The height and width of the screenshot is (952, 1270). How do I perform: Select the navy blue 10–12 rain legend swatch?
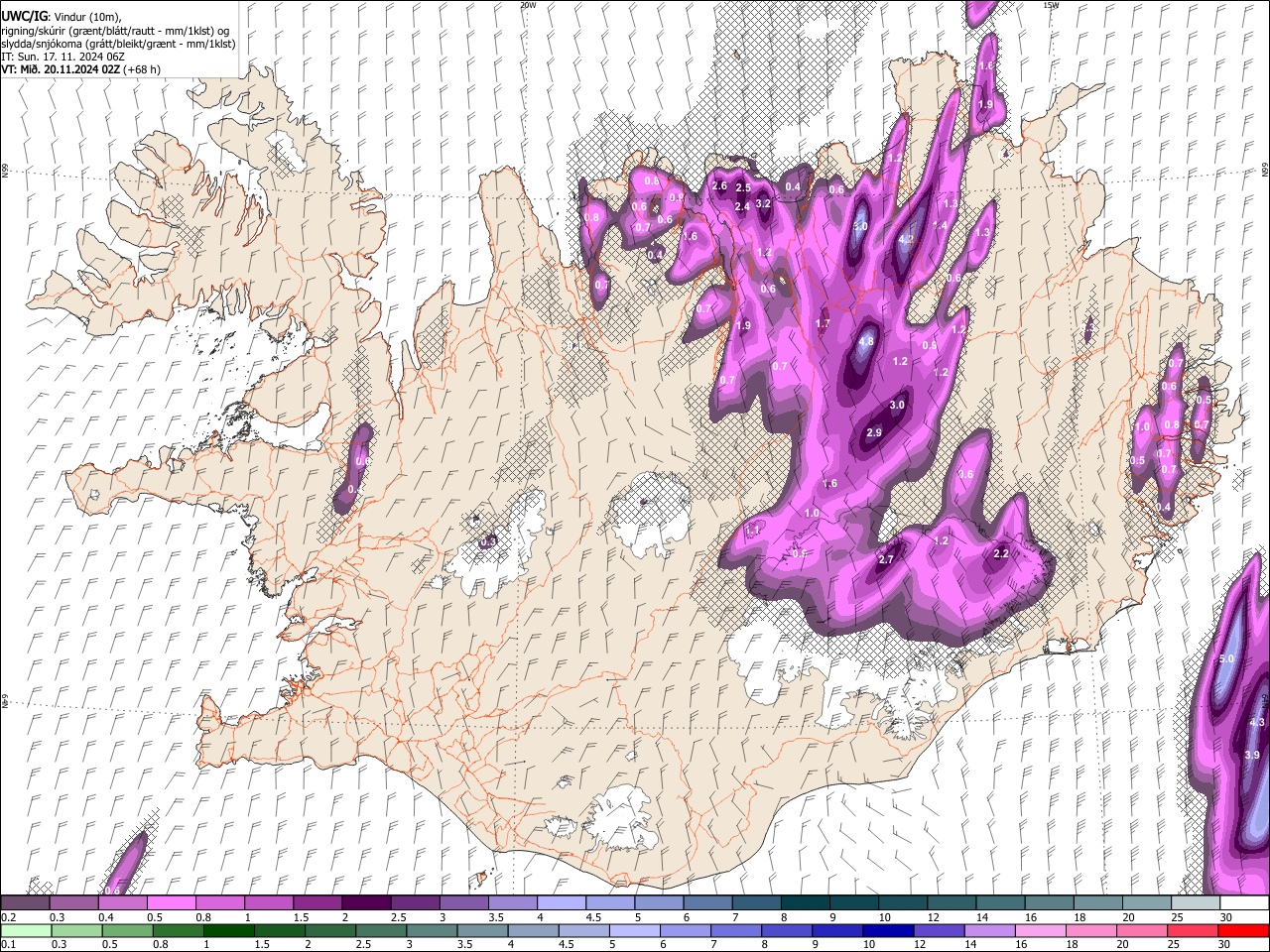(887, 930)
